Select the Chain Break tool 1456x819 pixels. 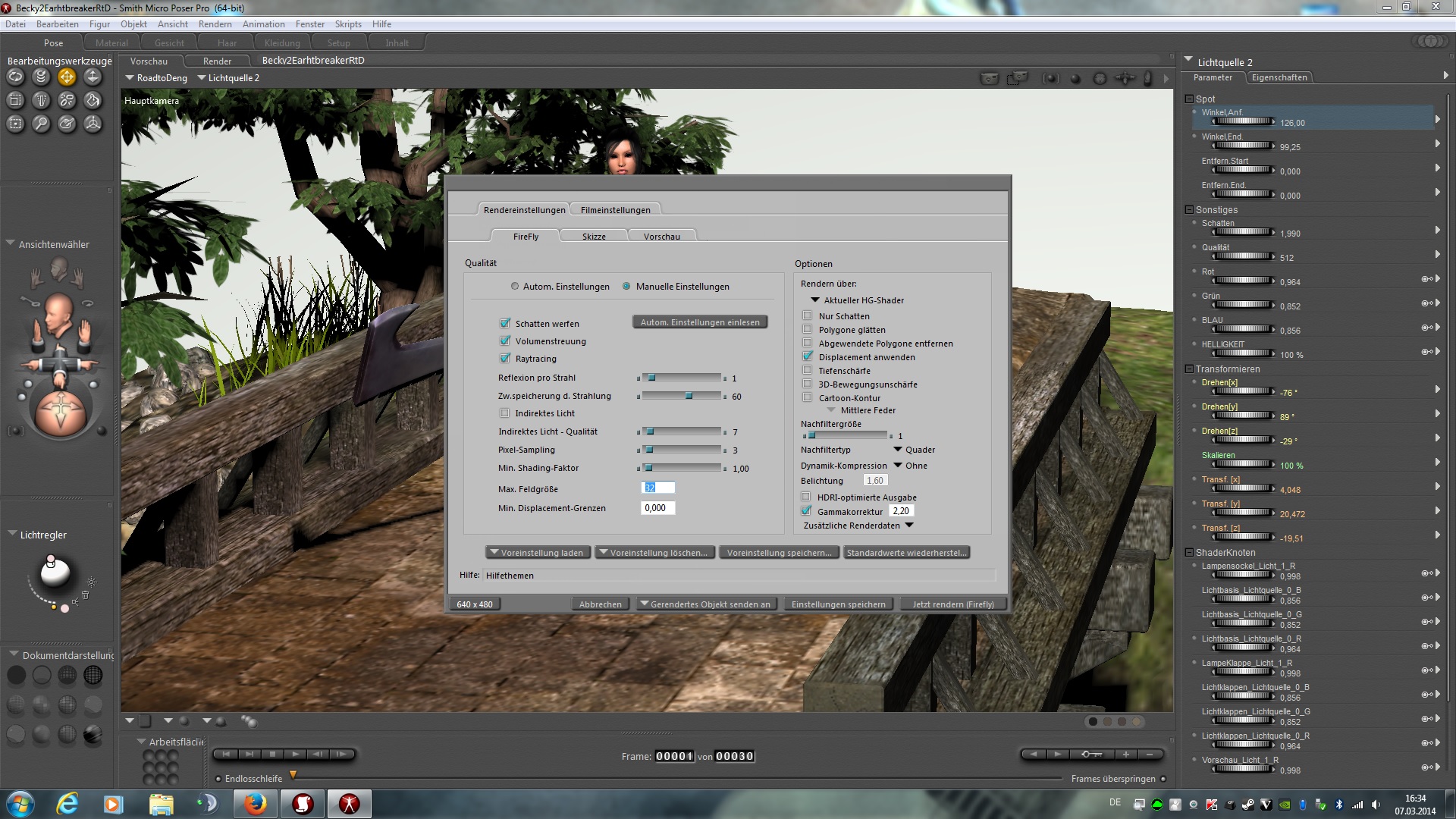coord(67,100)
